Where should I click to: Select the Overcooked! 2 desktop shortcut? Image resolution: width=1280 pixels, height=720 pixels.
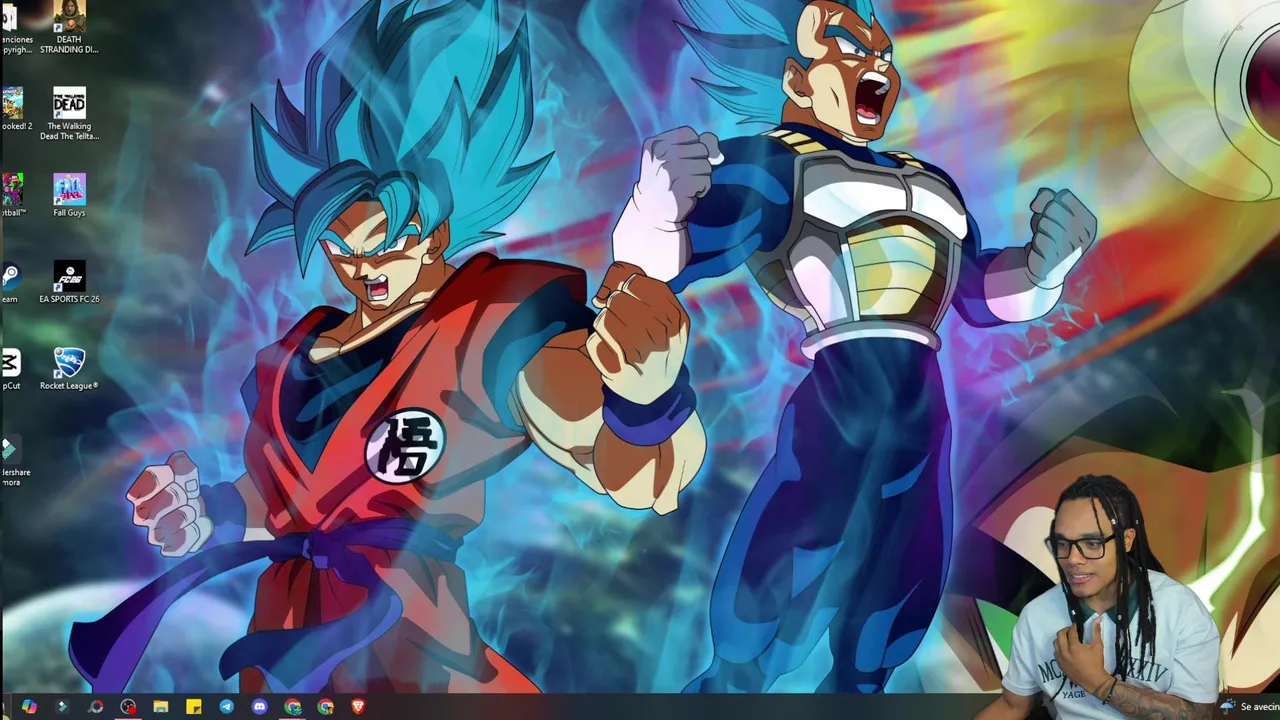[14, 109]
